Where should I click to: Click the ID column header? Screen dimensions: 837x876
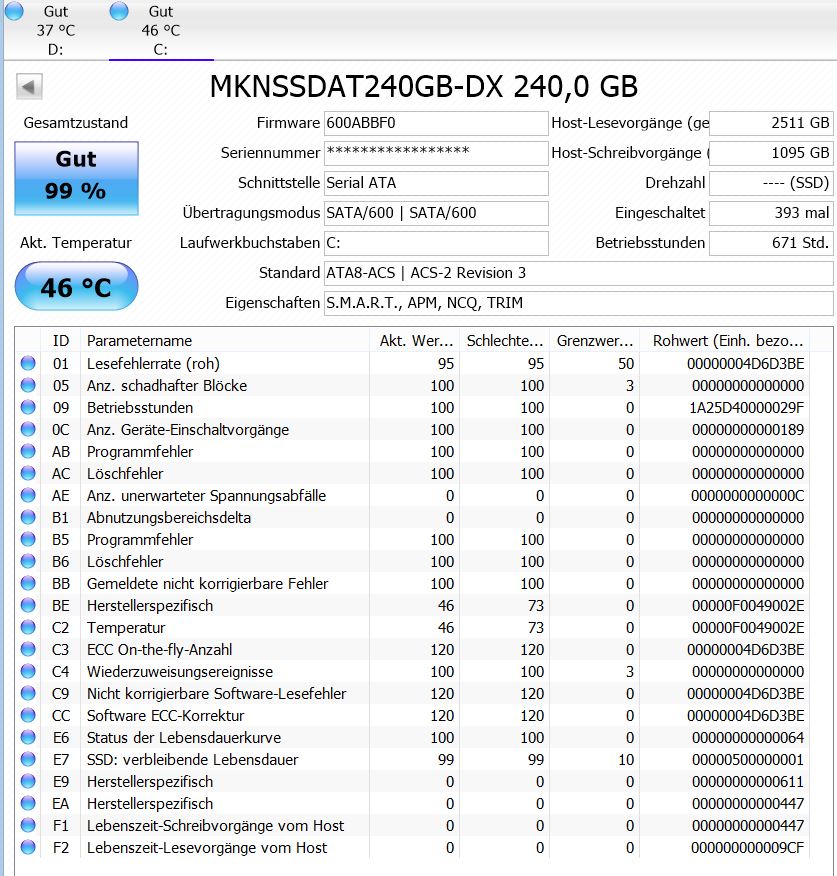click(61, 341)
